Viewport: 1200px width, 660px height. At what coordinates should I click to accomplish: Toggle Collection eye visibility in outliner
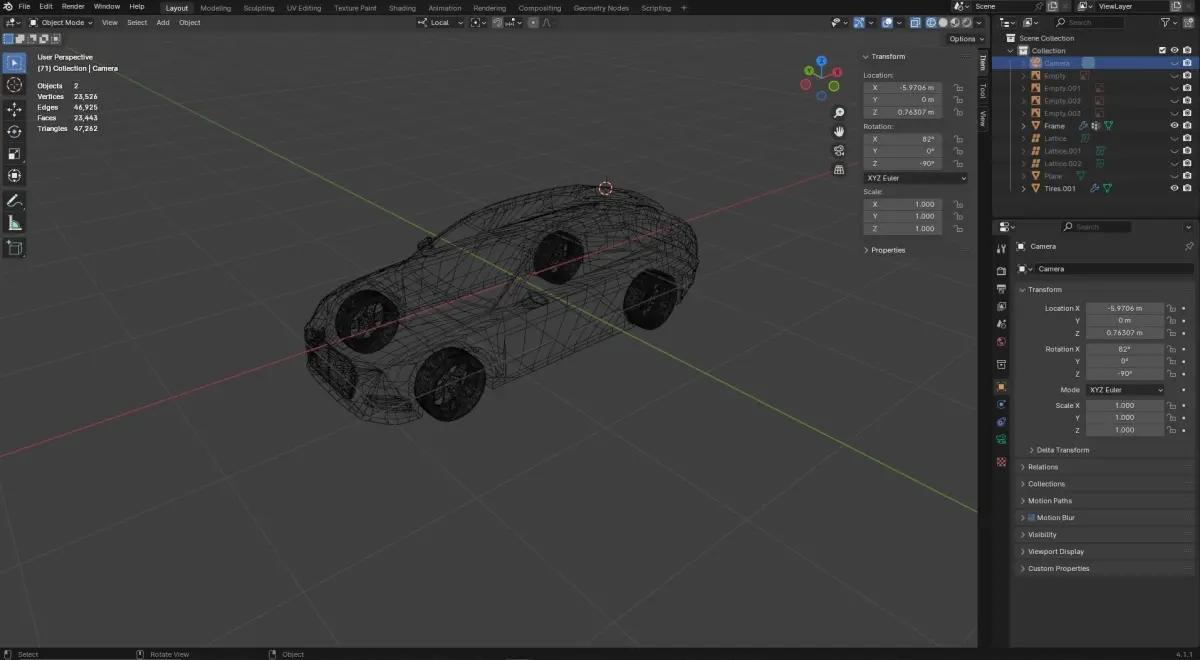click(x=1175, y=50)
